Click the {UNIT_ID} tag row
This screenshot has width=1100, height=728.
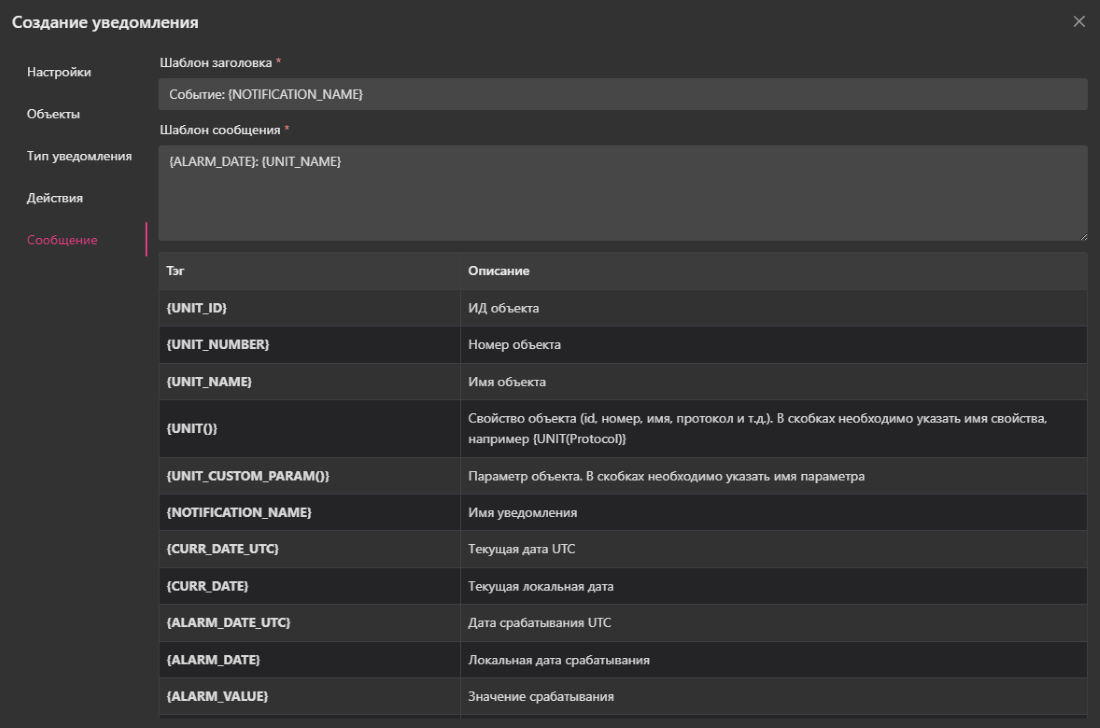pos(204,308)
